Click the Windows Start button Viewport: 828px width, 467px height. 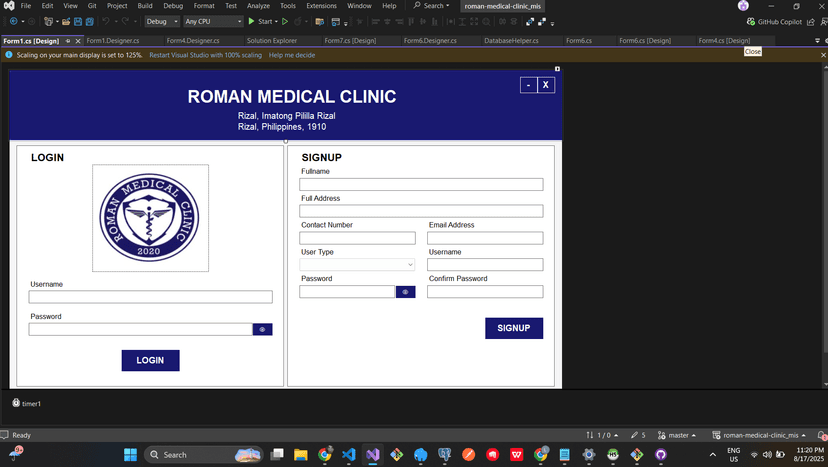130,454
